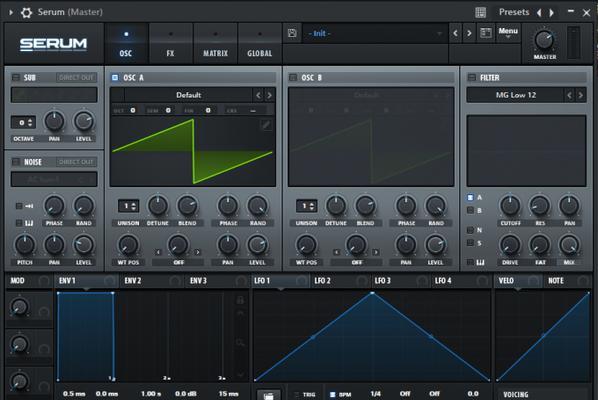The height and width of the screenshot is (400, 598).
Task: Select previous OSC A wavetable arrow
Action: [259, 95]
